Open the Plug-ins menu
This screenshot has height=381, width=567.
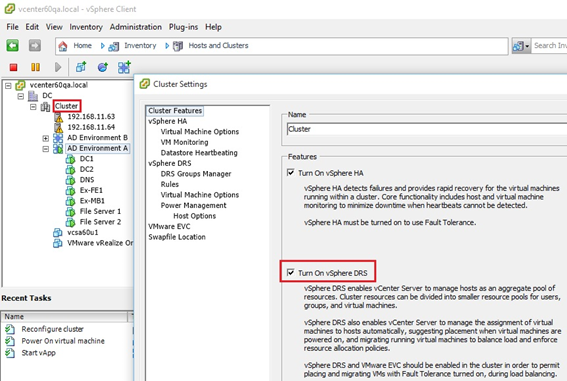[183, 27]
